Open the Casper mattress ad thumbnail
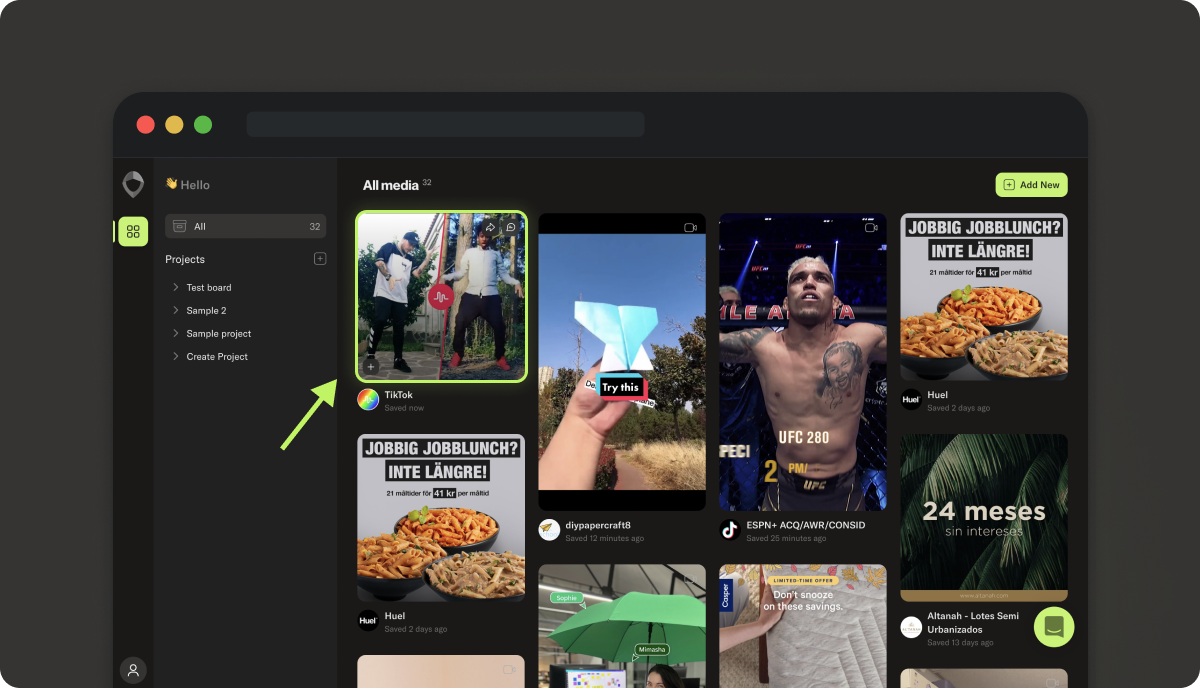1200x688 pixels. point(803,626)
